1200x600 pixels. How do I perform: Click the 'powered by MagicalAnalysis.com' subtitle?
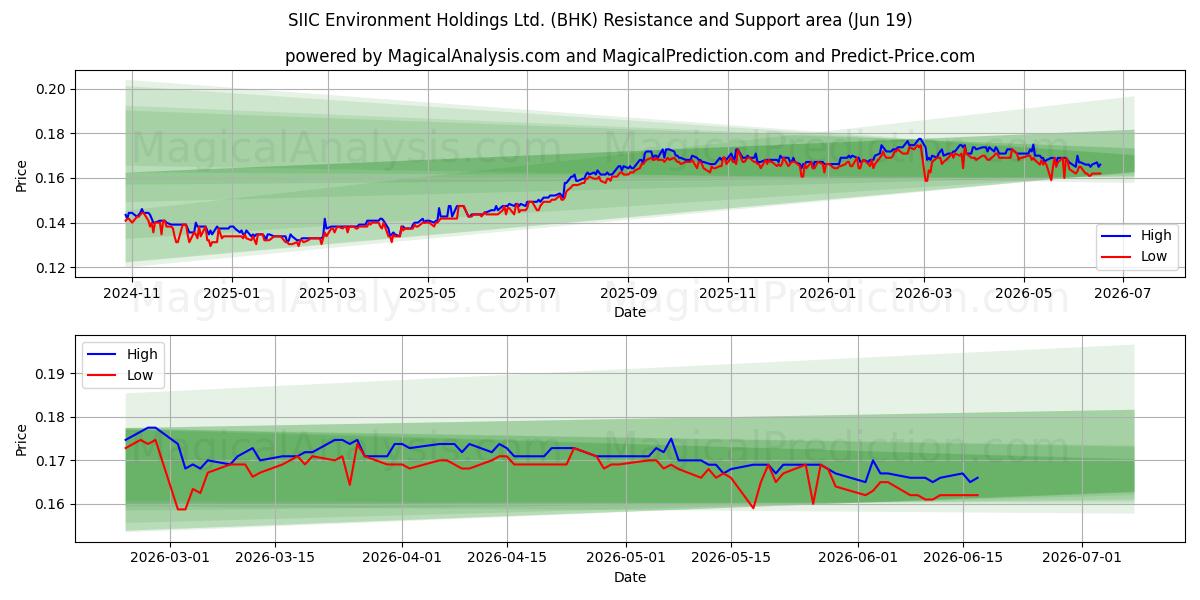tap(629, 56)
